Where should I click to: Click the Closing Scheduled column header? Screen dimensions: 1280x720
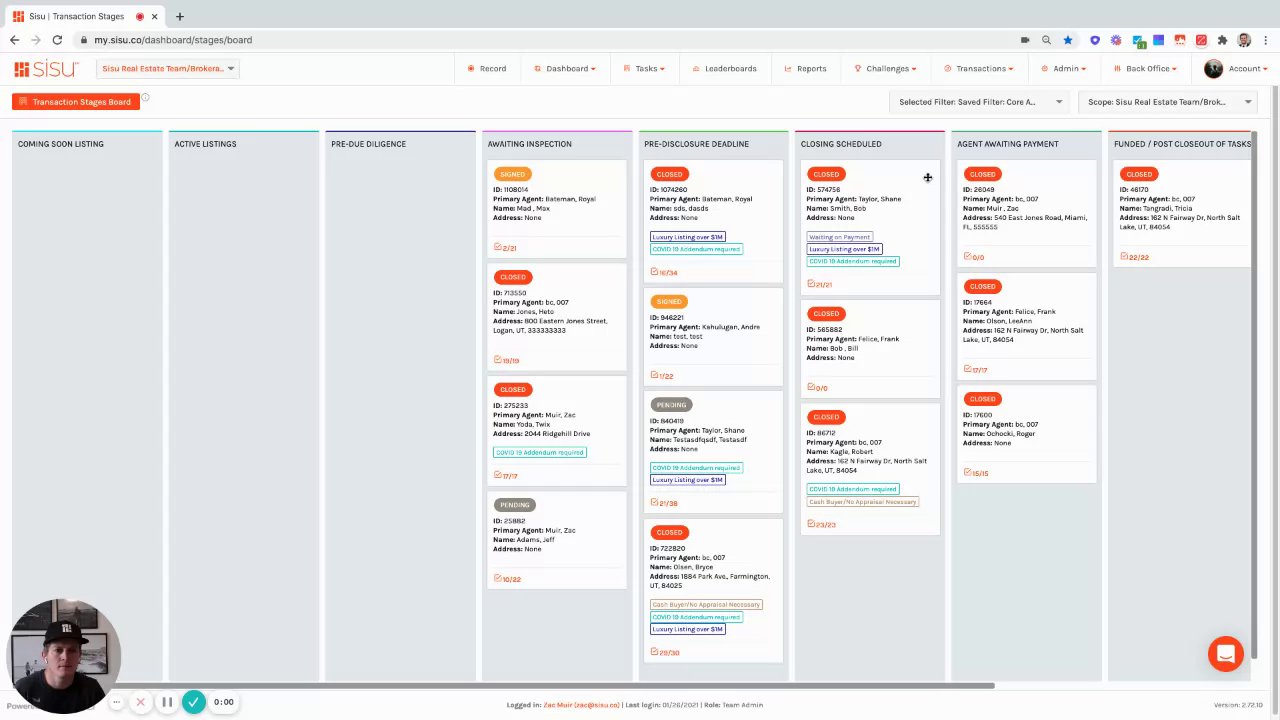[841, 144]
